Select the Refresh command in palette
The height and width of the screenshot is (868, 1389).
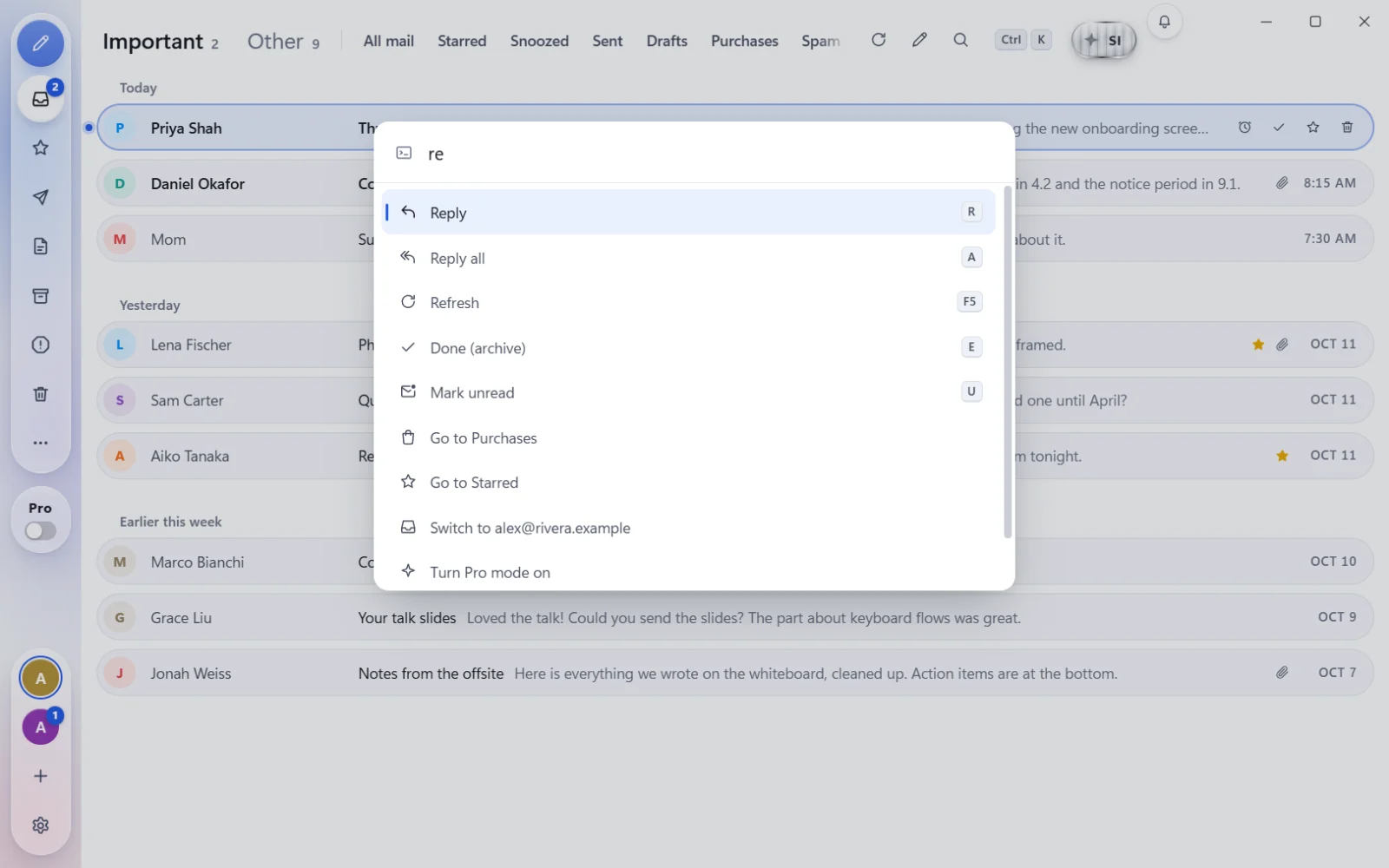[688, 303]
